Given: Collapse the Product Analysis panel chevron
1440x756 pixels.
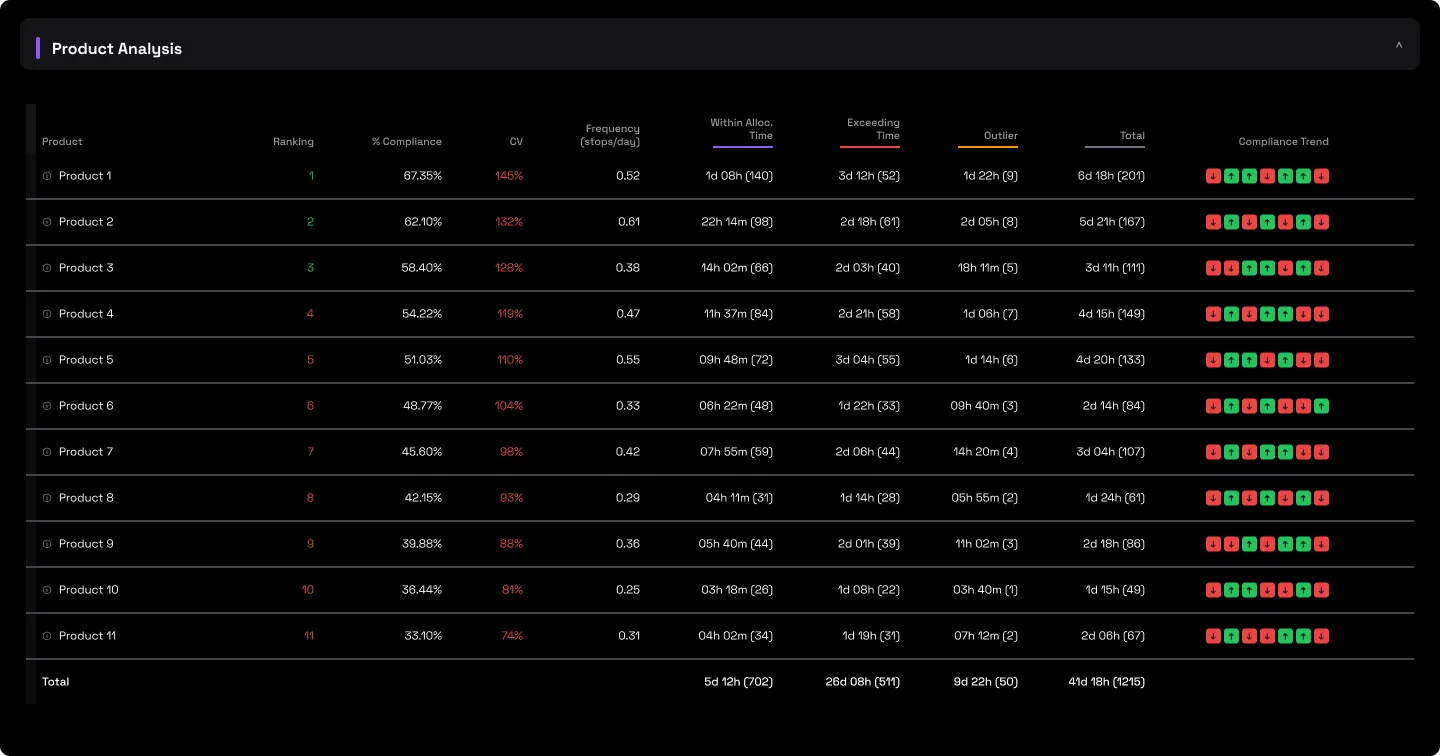Looking at the screenshot, I should click(1399, 45).
